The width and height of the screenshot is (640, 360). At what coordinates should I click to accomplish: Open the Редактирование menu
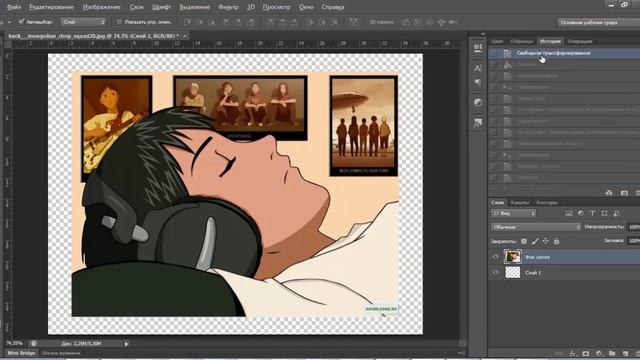51,7
